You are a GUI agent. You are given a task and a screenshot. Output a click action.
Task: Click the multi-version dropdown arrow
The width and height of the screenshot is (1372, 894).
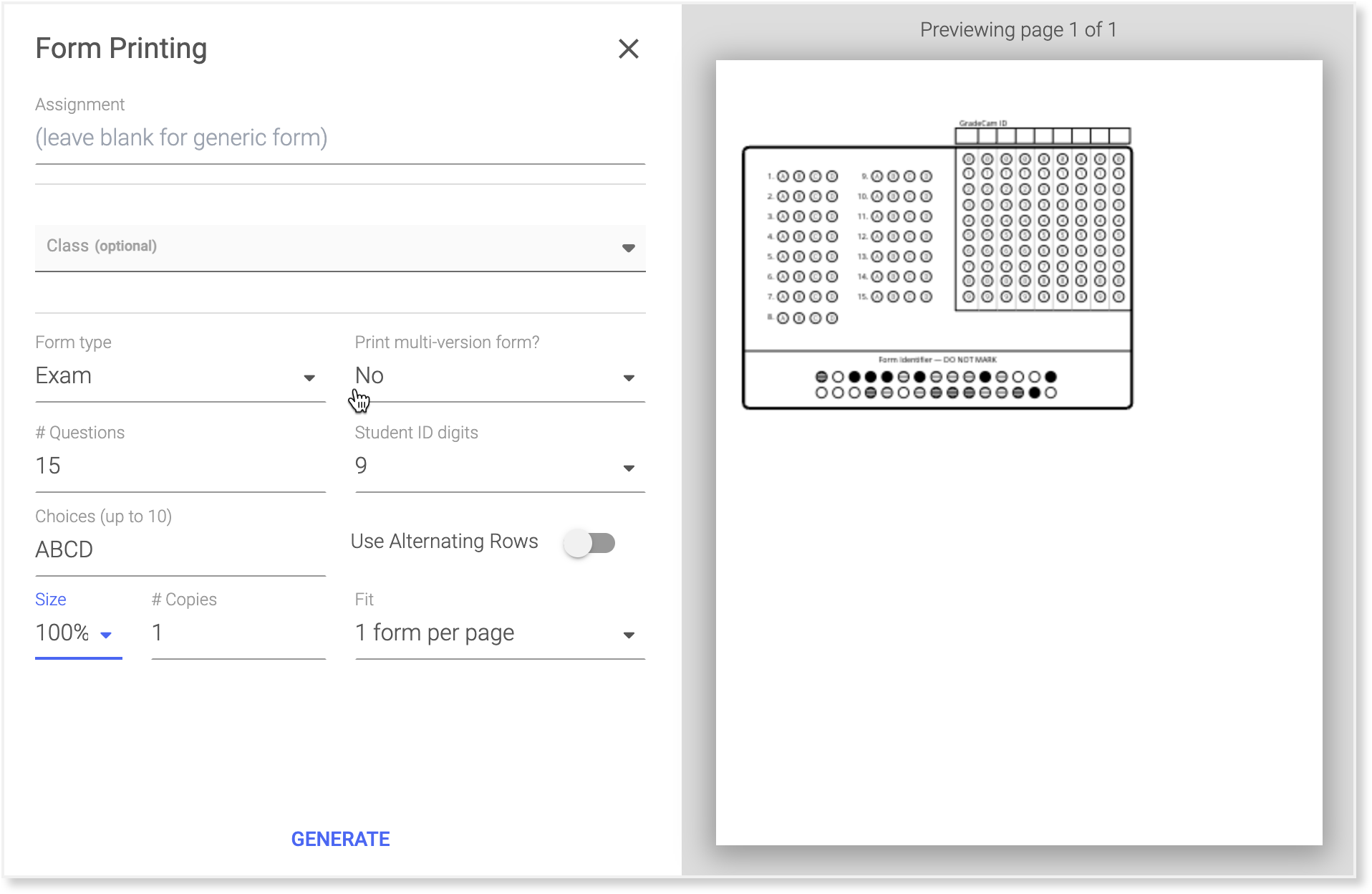pos(629,378)
